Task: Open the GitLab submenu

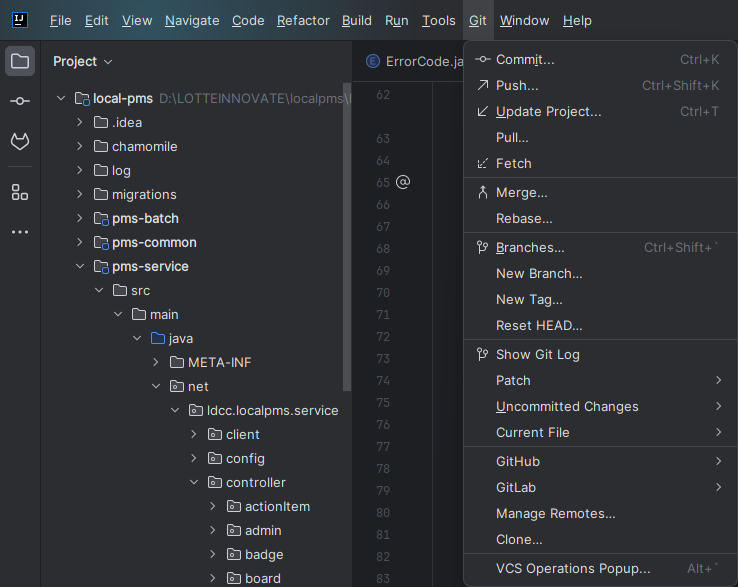Action: pos(600,487)
